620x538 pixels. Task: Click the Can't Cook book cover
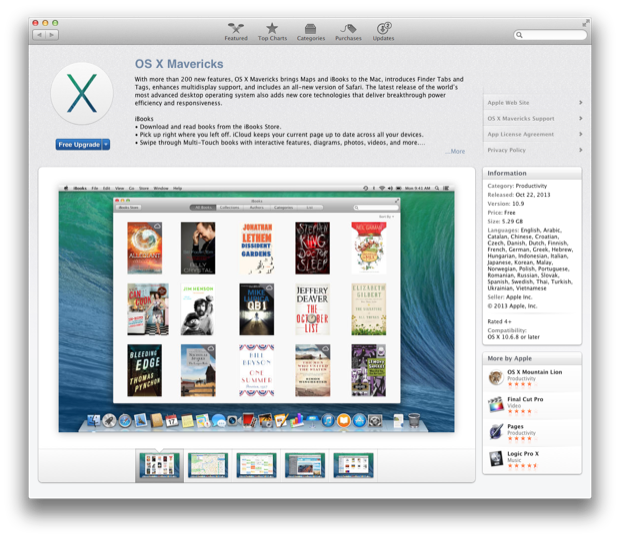point(148,309)
